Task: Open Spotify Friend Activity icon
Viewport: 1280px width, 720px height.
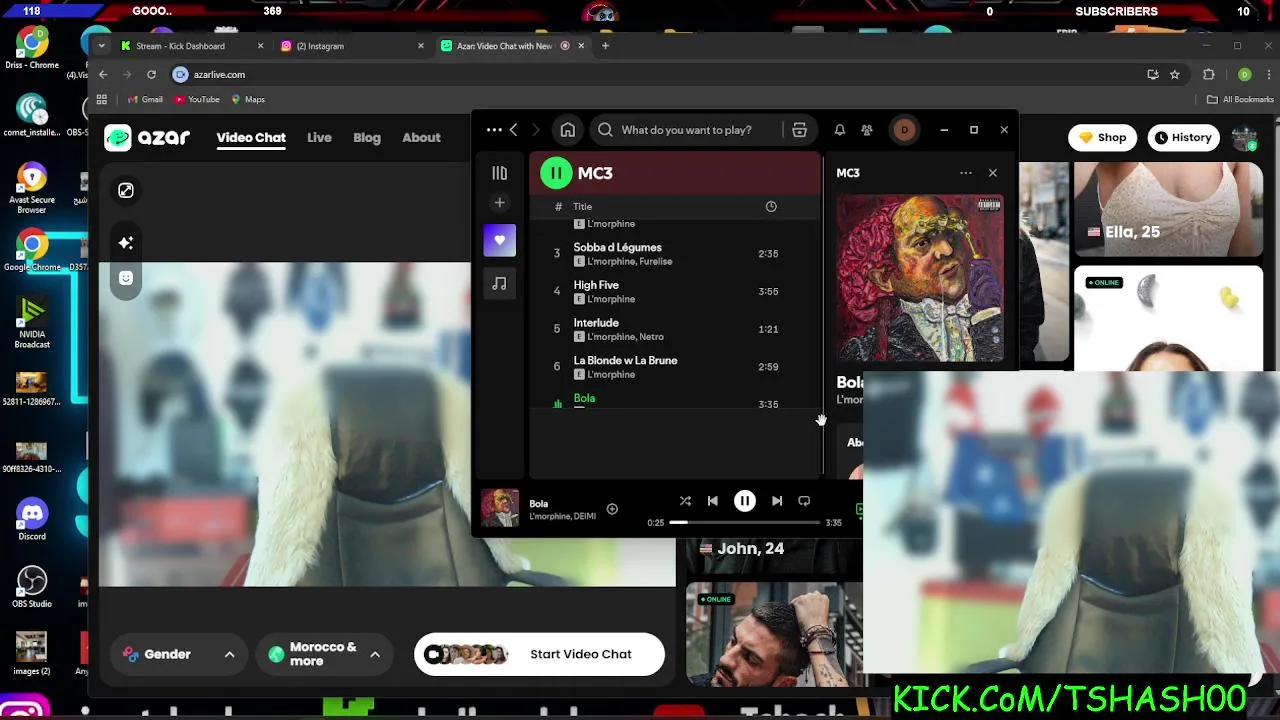Action: [x=867, y=130]
